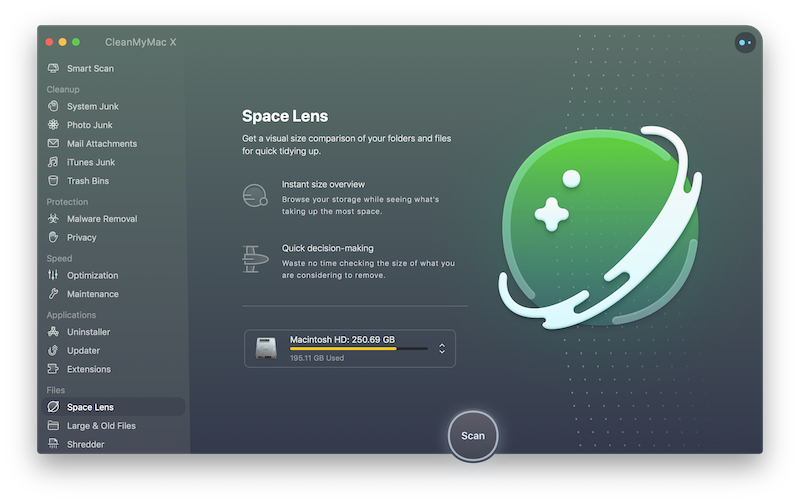
Task: Click the assistant dots icon top right
Action: pyautogui.click(x=745, y=43)
